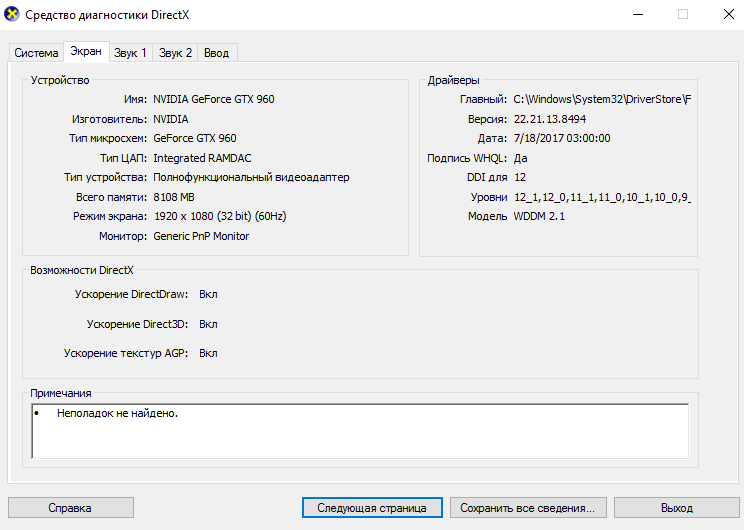
Task: Click the WHQL signature value Да
Action: click(x=521, y=158)
